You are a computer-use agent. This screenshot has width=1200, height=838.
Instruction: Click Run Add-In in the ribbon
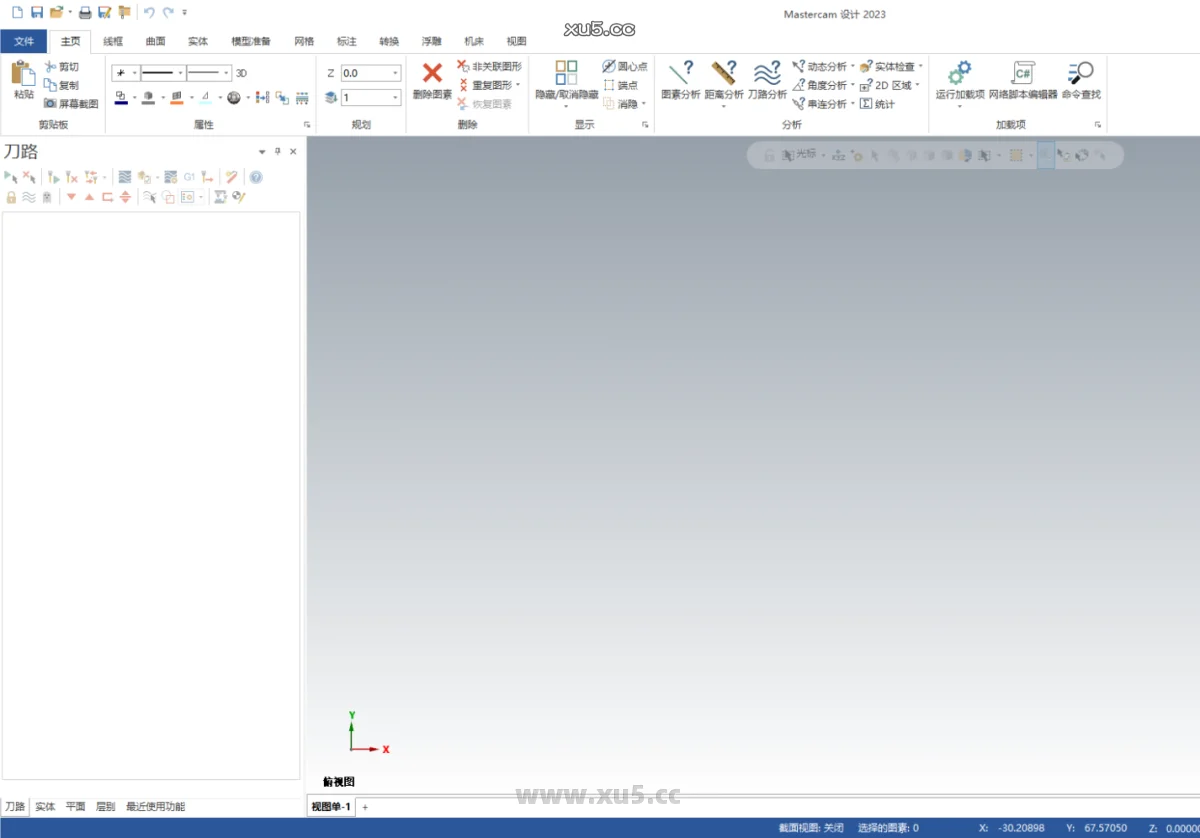[x=958, y=80]
